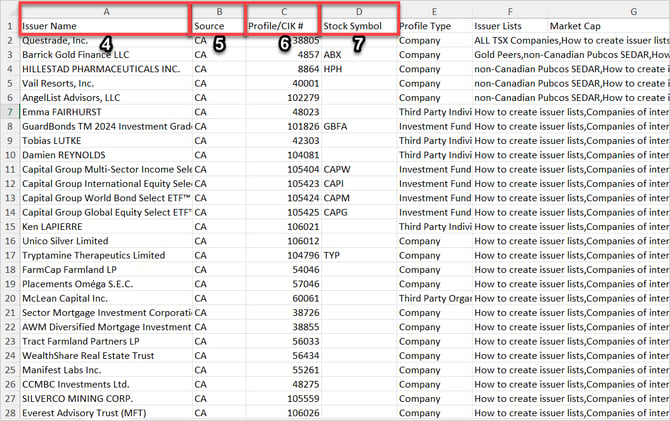Click the TYP stock symbol cell

[359, 255]
